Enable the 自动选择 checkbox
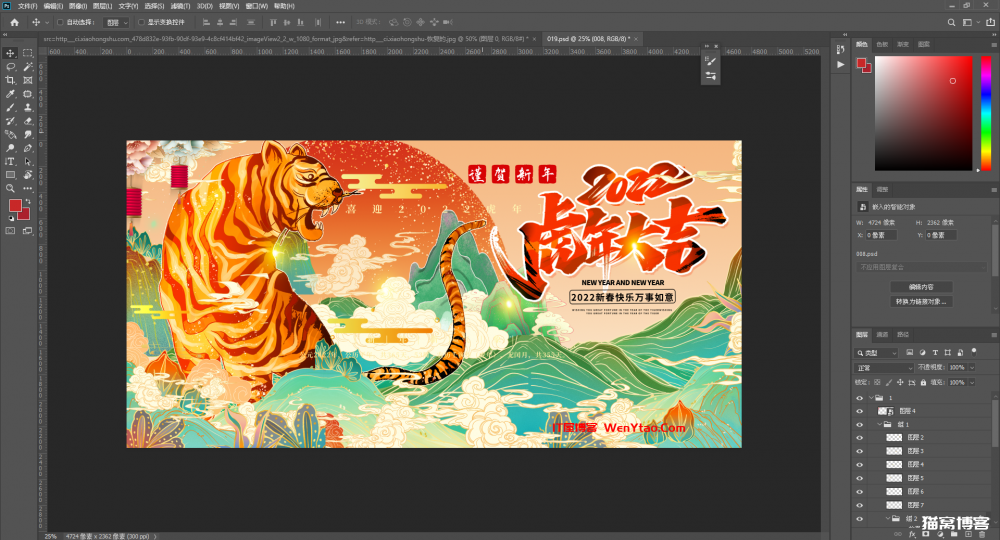Image resolution: width=1000 pixels, height=540 pixels. (60, 22)
